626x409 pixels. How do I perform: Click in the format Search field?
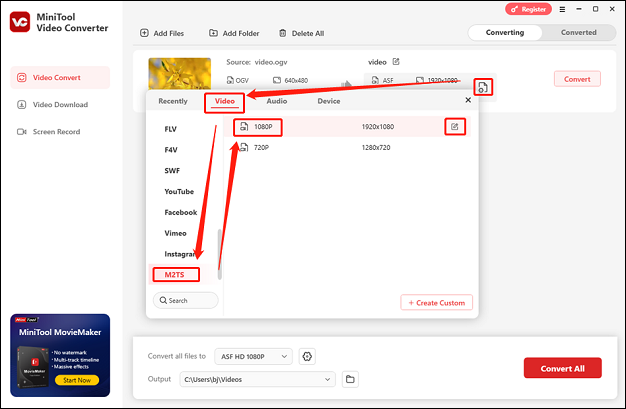click(x=186, y=300)
